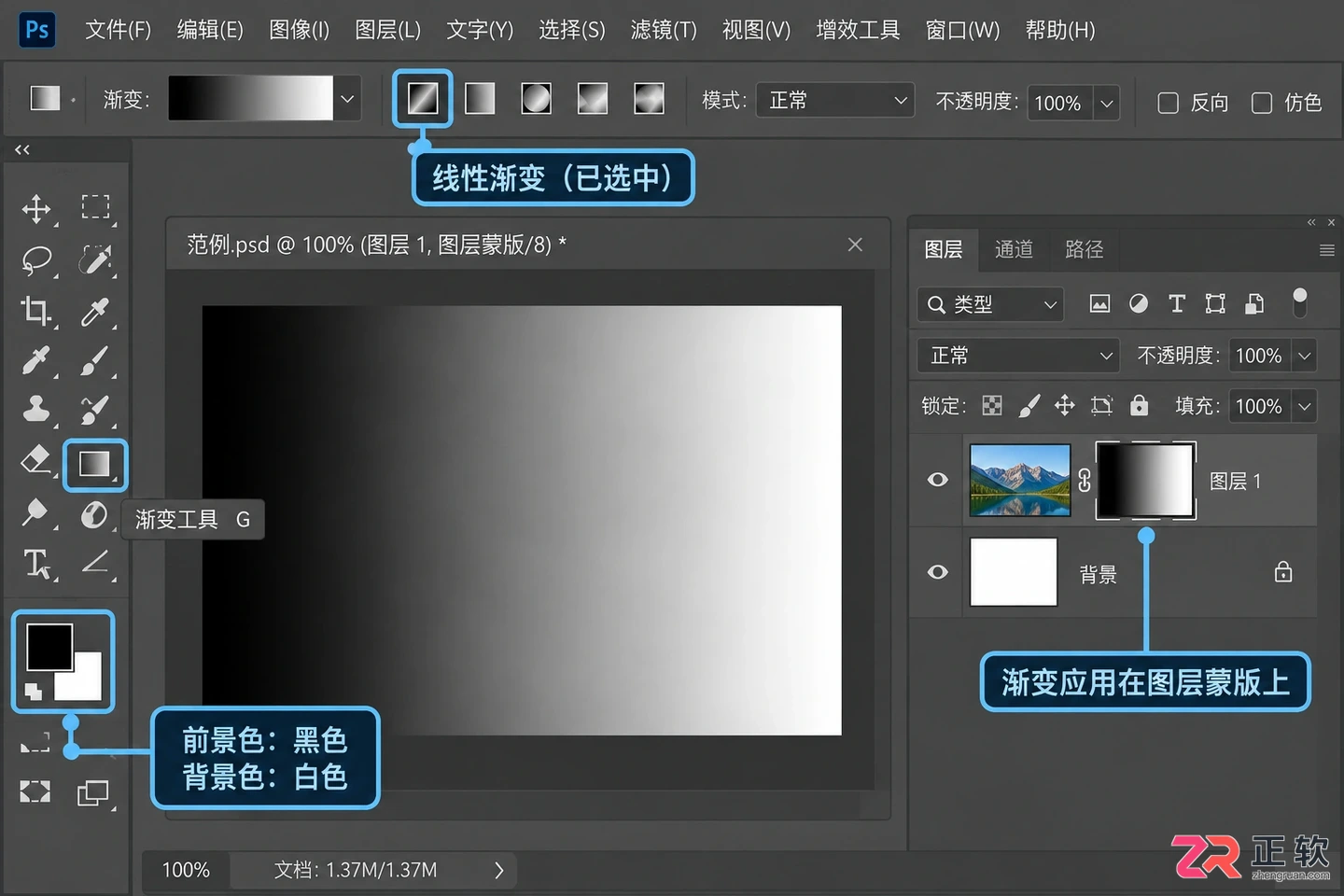This screenshot has width=1344, height=896.
Task: Reset default foreground and background colors
Action: [33, 692]
